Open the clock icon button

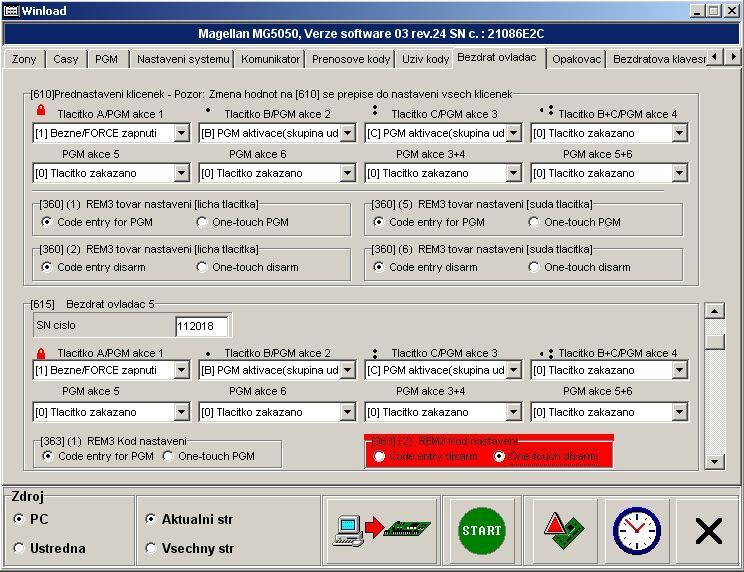[636, 529]
